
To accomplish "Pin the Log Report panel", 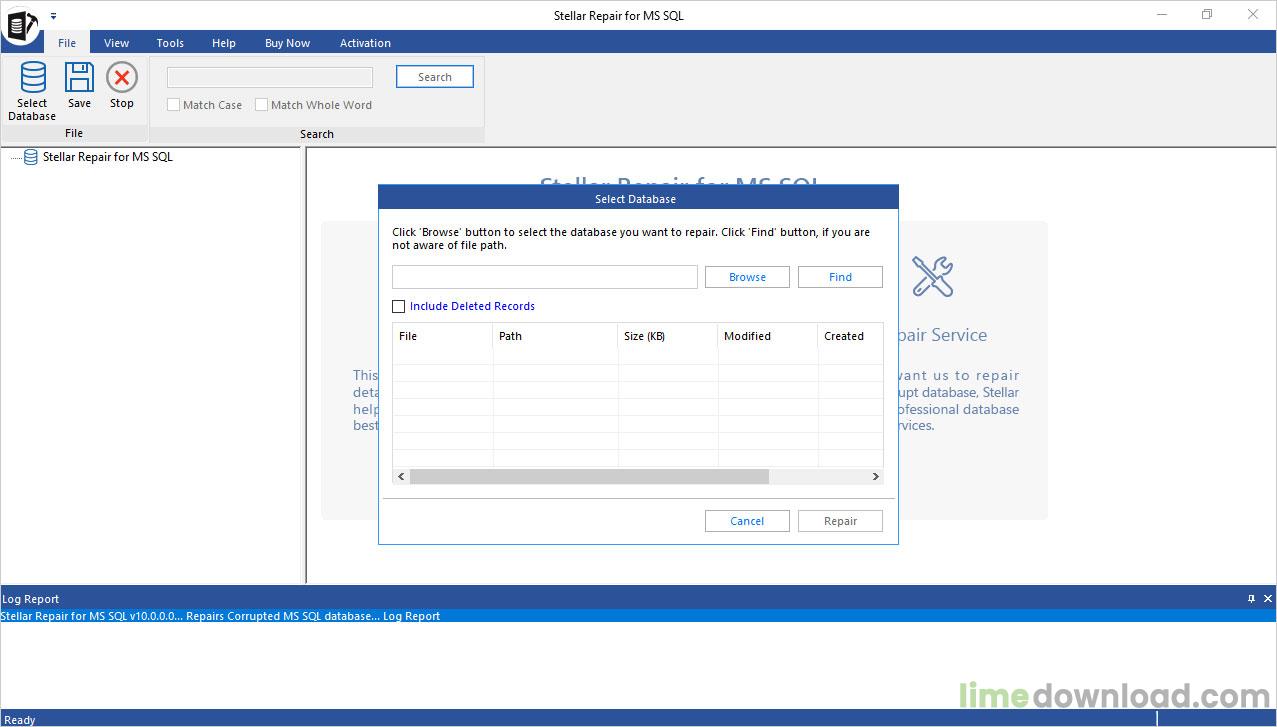I will click(1251, 599).
